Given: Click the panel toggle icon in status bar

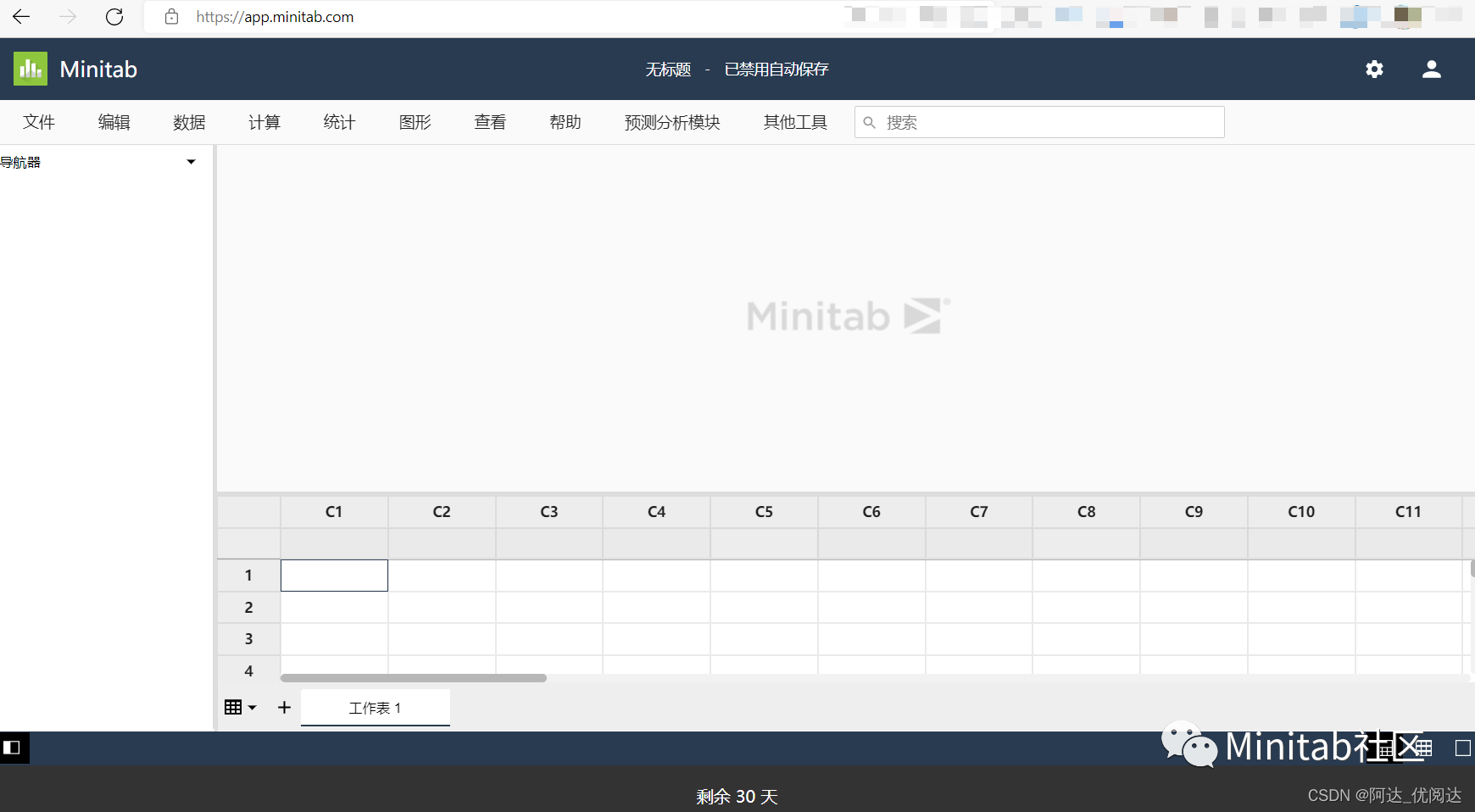Looking at the screenshot, I should tap(12, 748).
